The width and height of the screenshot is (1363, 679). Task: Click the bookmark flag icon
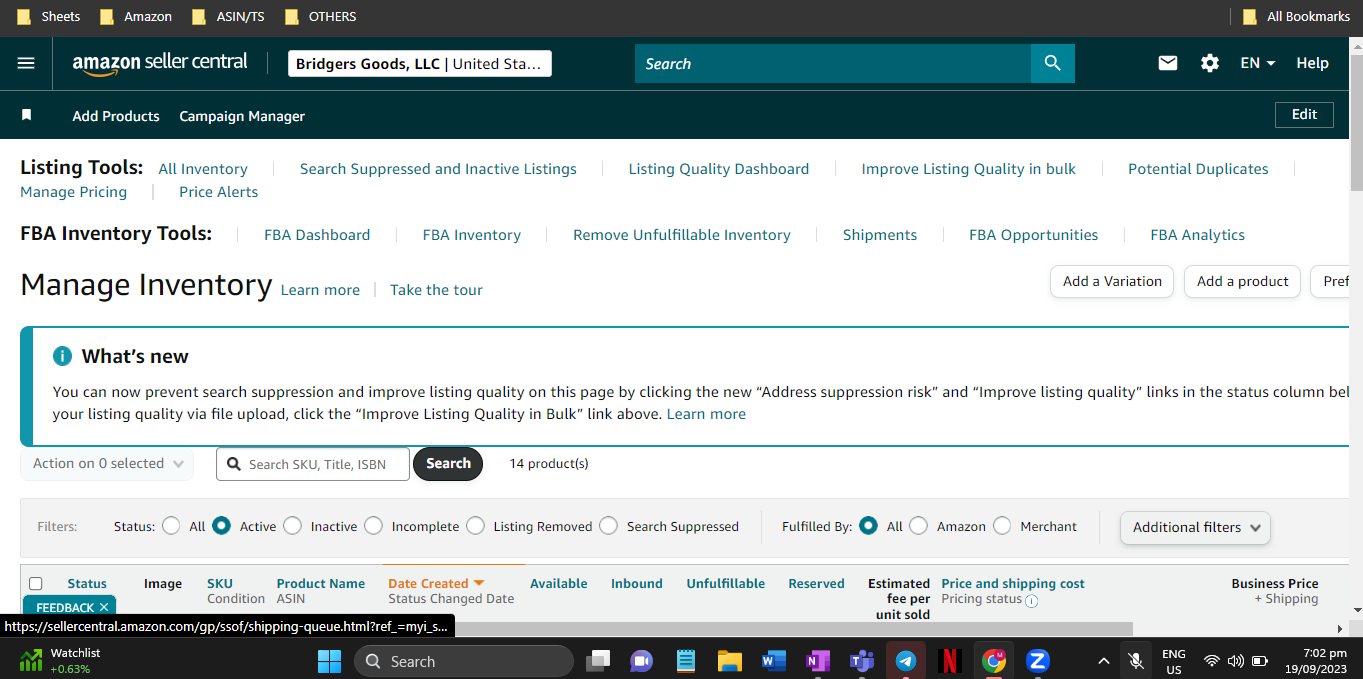pos(27,115)
